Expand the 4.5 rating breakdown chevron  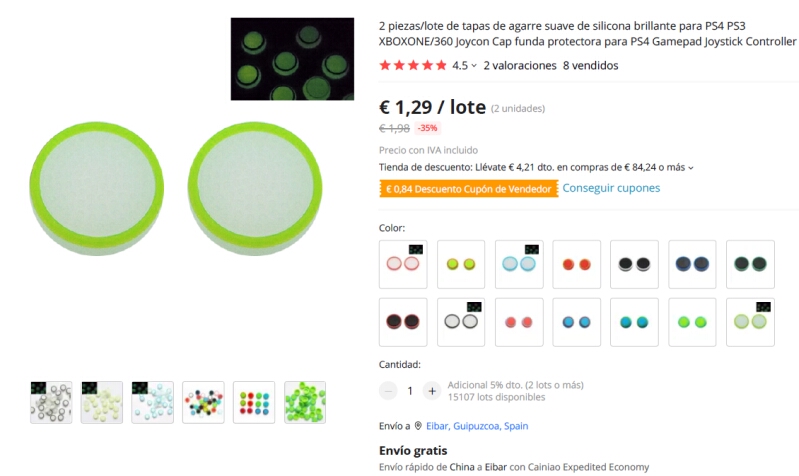pyautogui.click(x=474, y=66)
